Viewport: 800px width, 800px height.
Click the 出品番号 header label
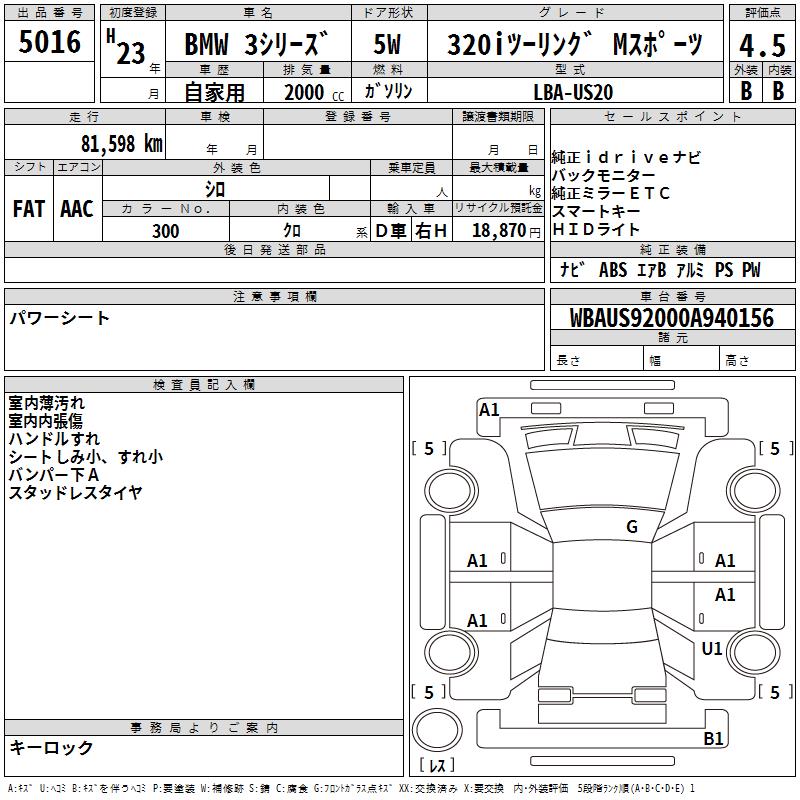click(49, 12)
